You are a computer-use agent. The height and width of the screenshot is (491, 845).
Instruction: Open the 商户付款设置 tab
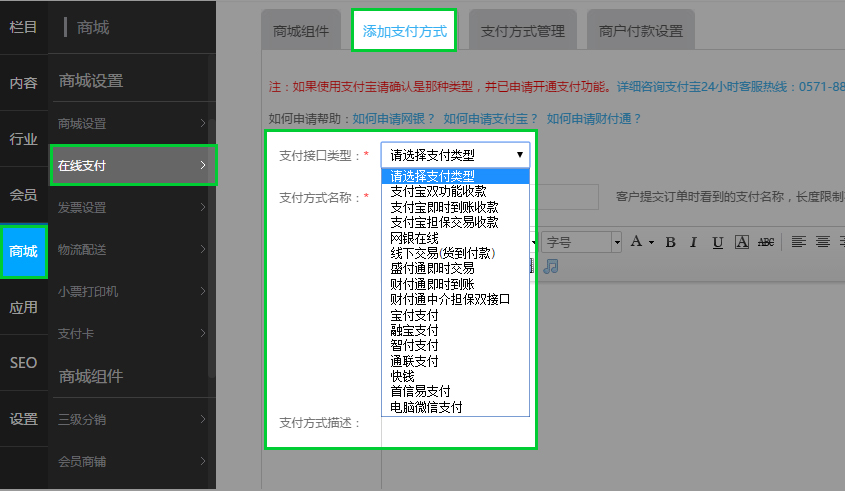(640, 31)
